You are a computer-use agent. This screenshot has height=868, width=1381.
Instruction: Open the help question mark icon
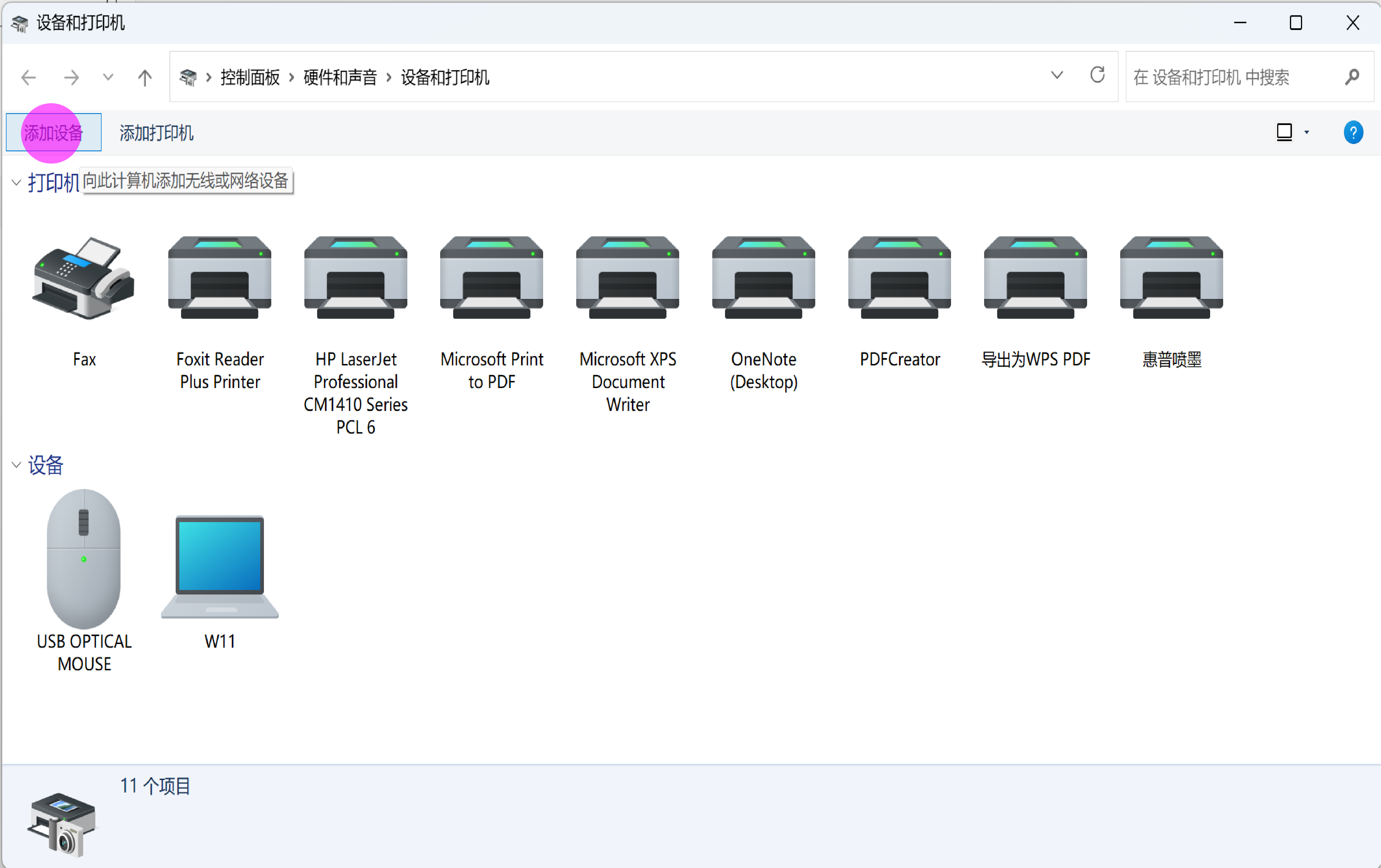(1353, 132)
